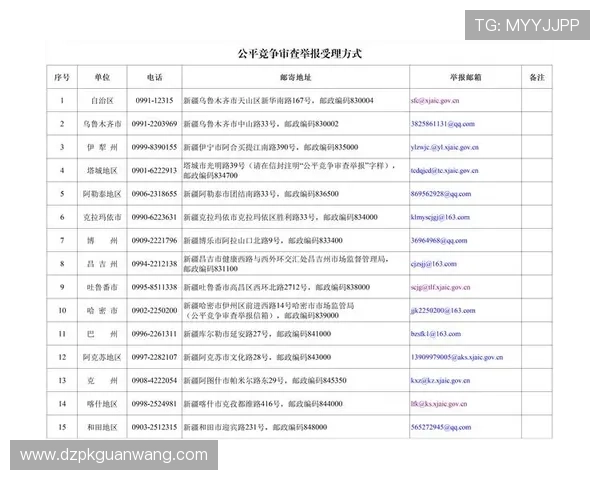Select address 新疆库尔勒市延安路27号
The height and width of the screenshot is (480, 600).
(x=226, y=334)
